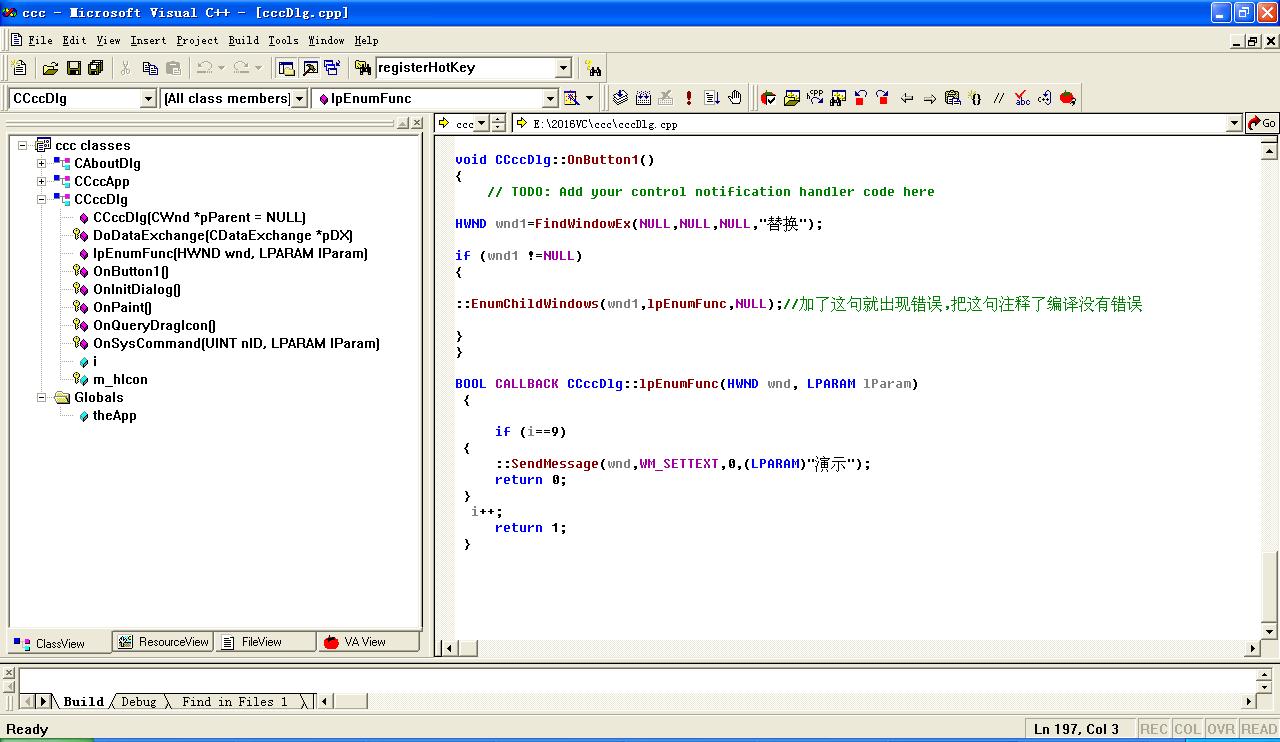Click the Go debug icon with arrow
The height and width of the screenshot is (742, 1280).
click(x=712, y=98)
